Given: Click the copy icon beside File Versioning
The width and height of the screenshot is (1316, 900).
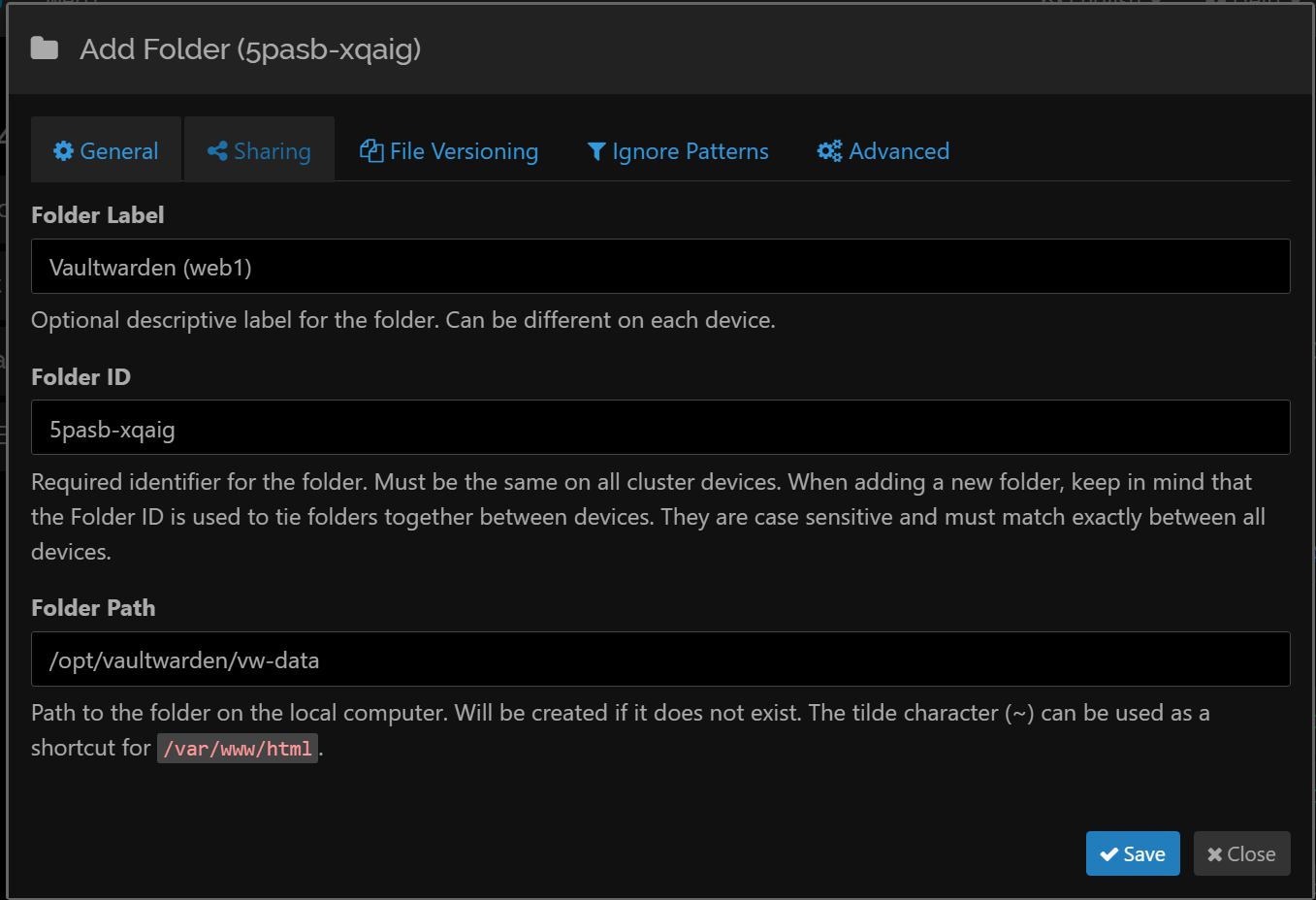Looking at the screenshot, I should (x=371, y=150).
